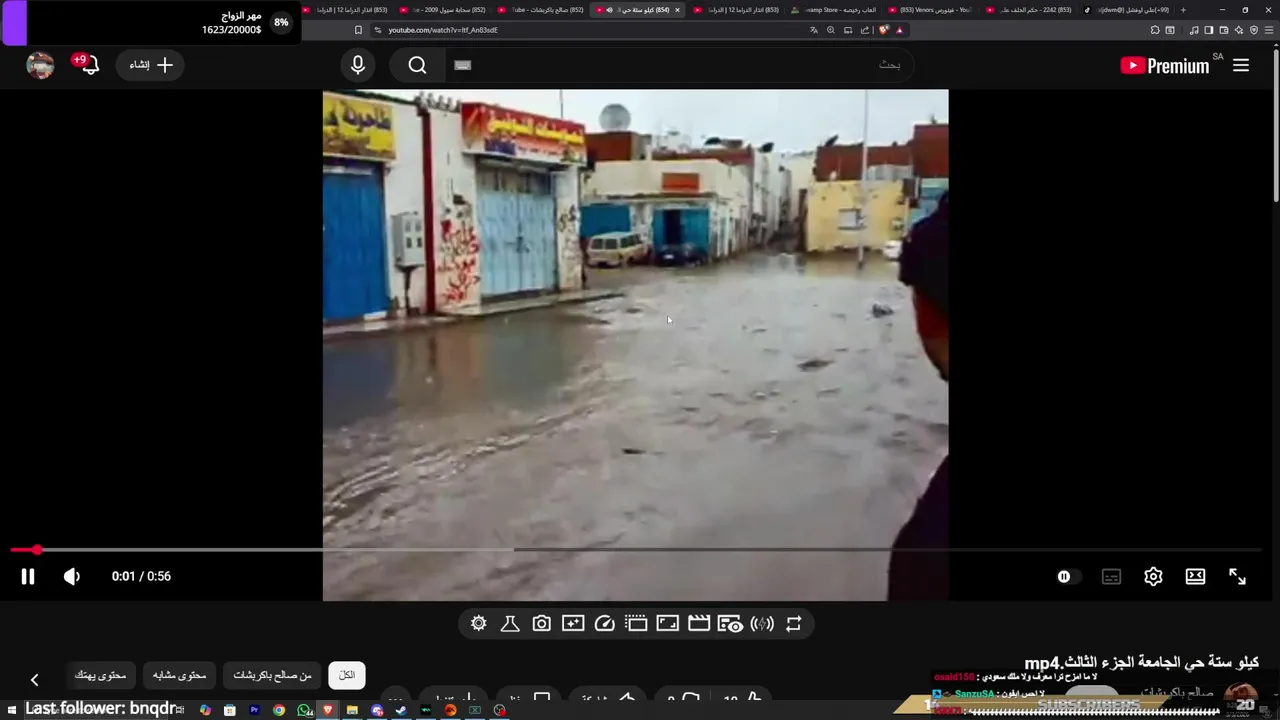Click the video title text
This screenshot has width=1280, height=720.
pyautogui.click(x=1141, y=663)
